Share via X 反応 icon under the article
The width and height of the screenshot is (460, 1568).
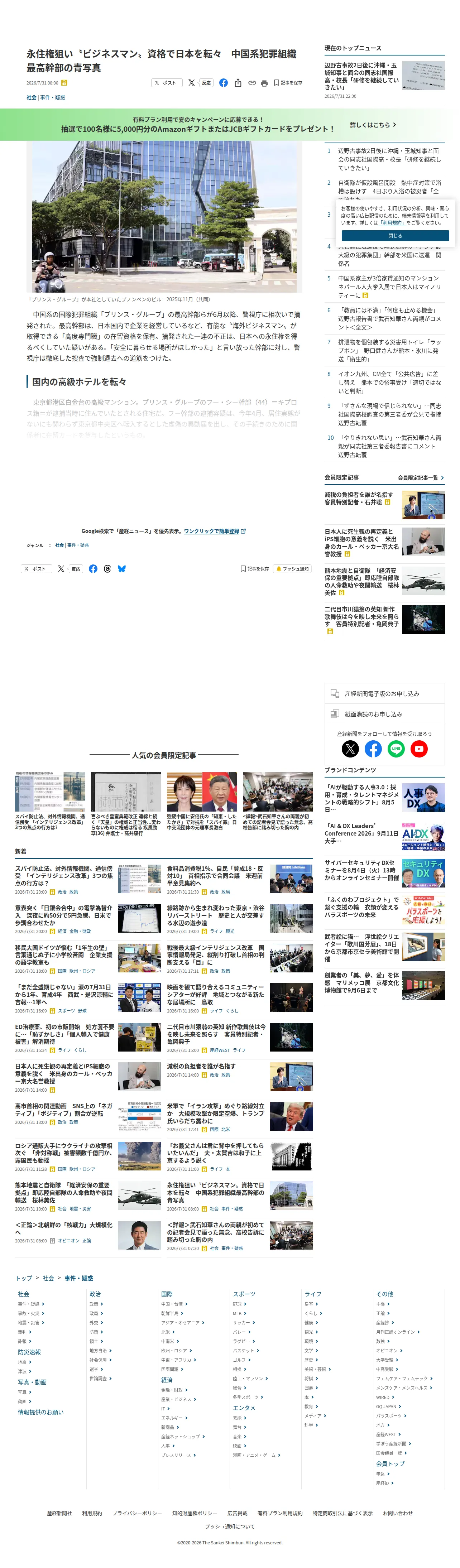(x=70, y=568)
